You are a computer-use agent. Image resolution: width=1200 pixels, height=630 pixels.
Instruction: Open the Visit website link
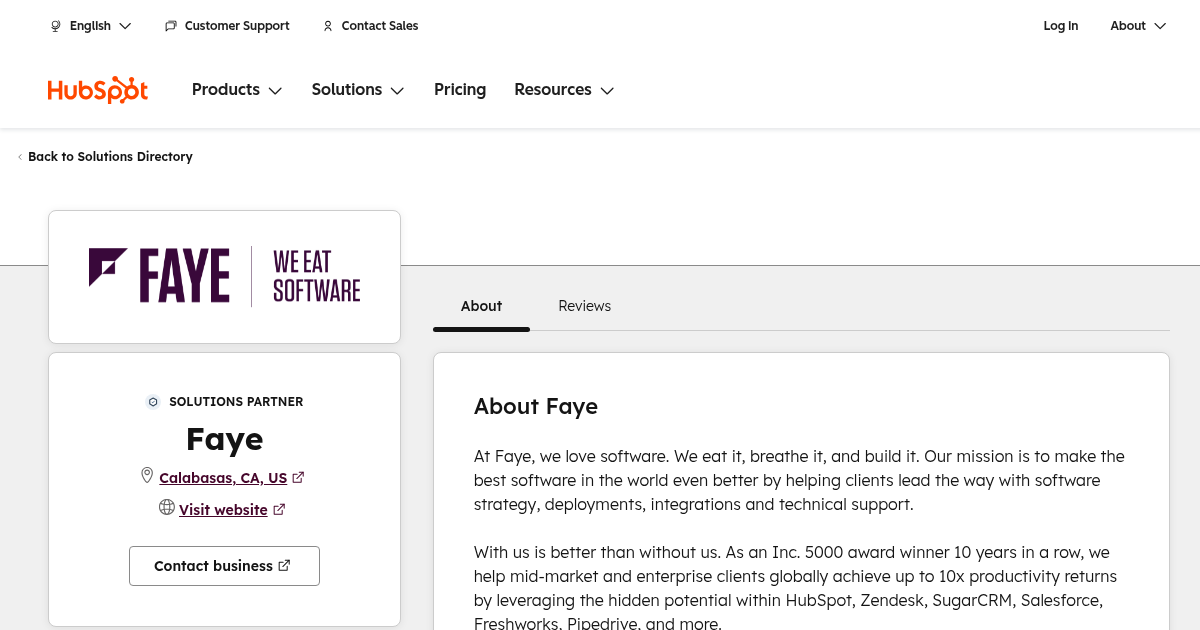click(x=223, y=510)
